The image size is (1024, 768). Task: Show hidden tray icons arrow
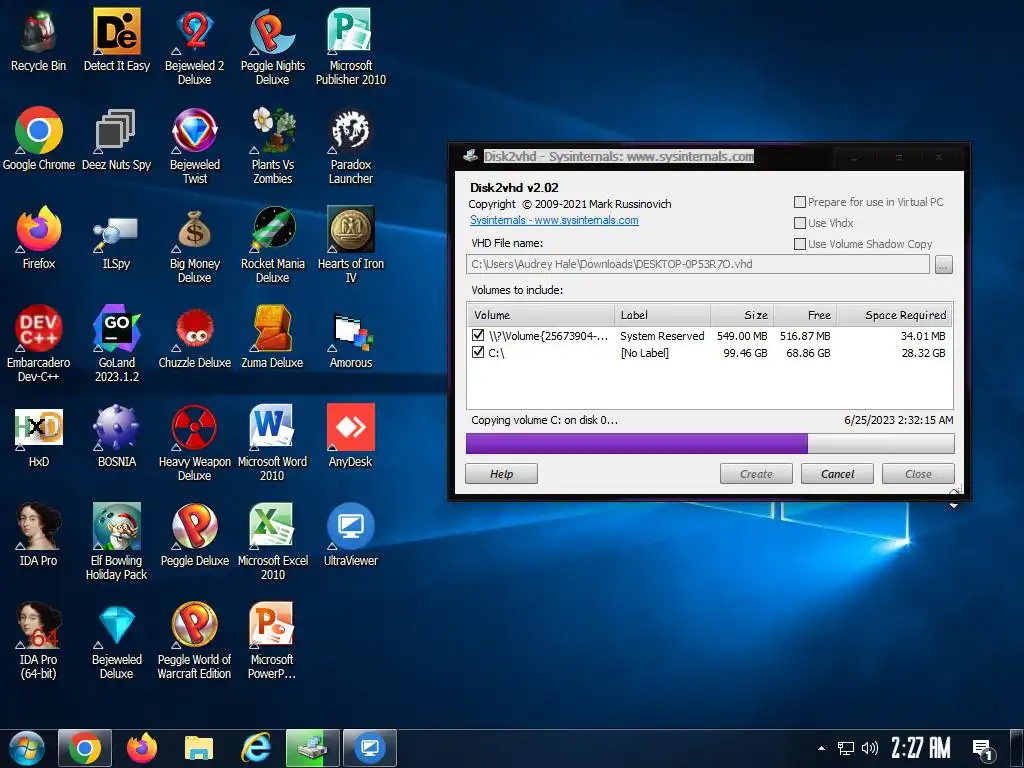(x=821, y=748)
